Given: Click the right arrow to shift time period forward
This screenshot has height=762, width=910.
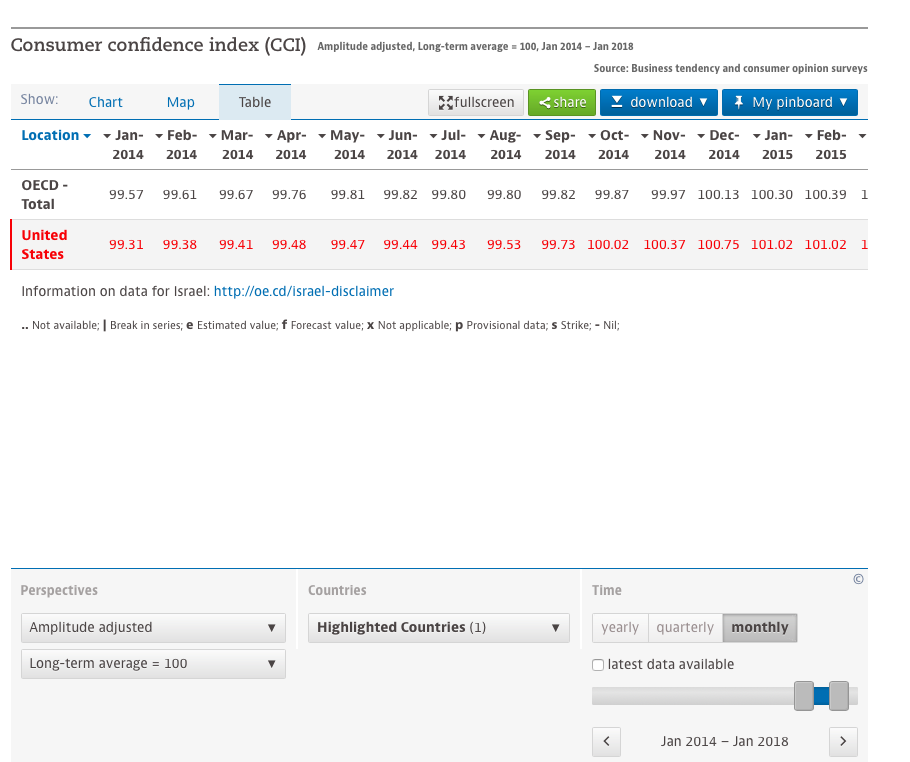Looking at the screenshot, I should pyautogui.click(x=843, y=741).
